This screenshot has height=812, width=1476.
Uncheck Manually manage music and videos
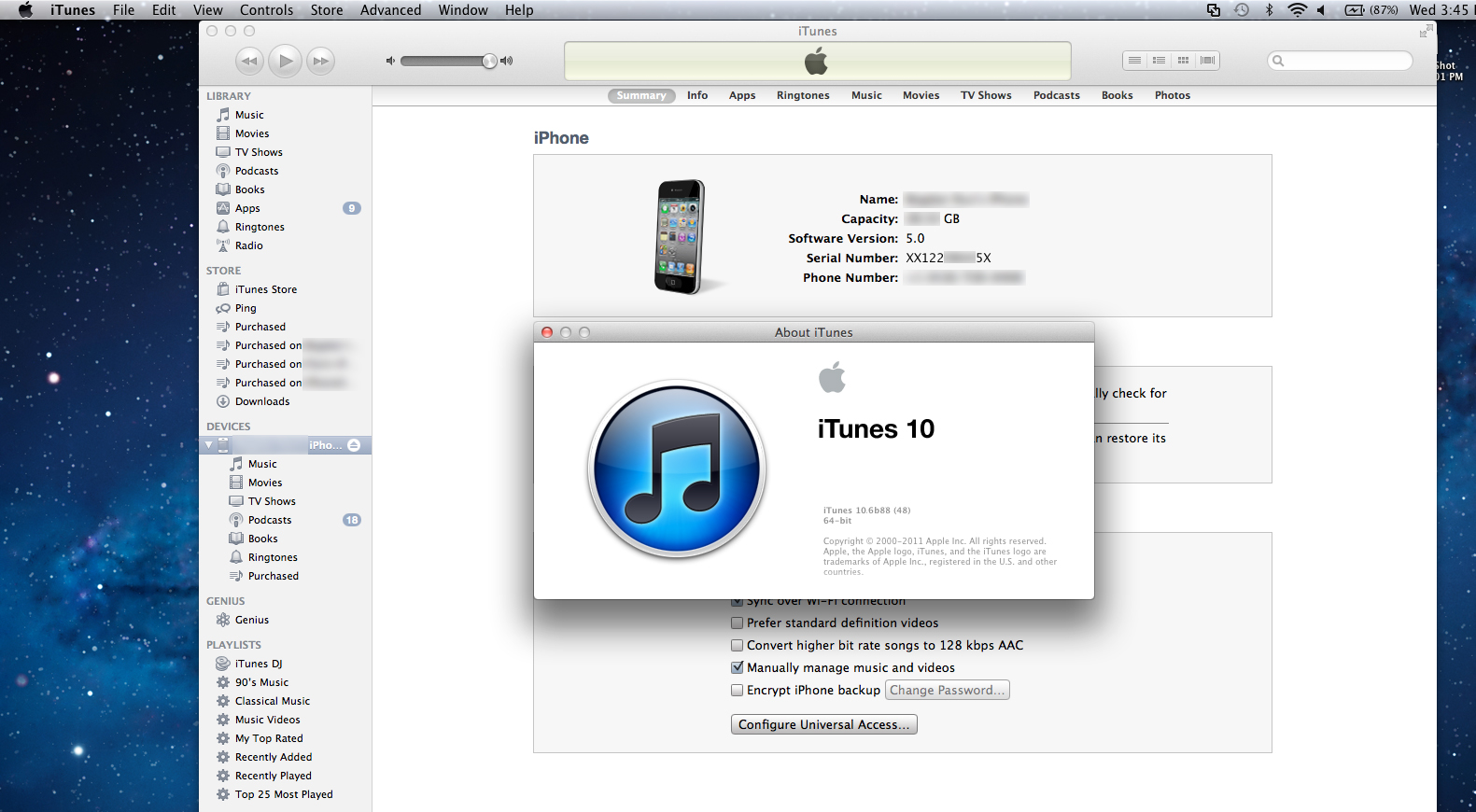738,667
